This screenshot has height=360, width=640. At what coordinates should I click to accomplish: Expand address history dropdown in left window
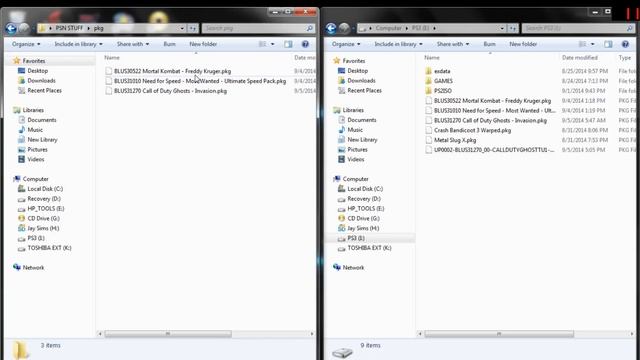tap(182, 28)
